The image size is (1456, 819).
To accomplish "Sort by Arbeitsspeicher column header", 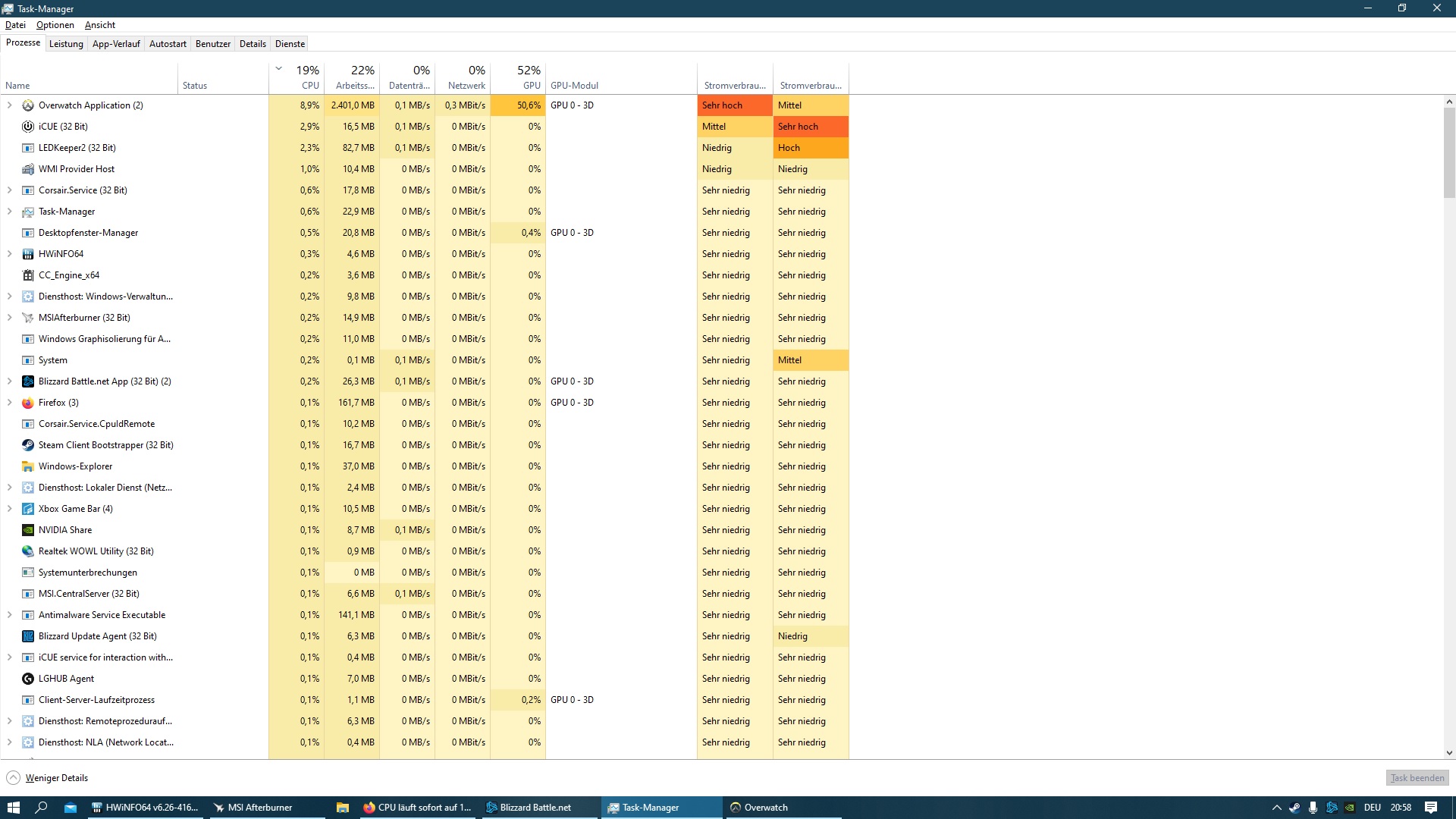I will coord(353,77).
